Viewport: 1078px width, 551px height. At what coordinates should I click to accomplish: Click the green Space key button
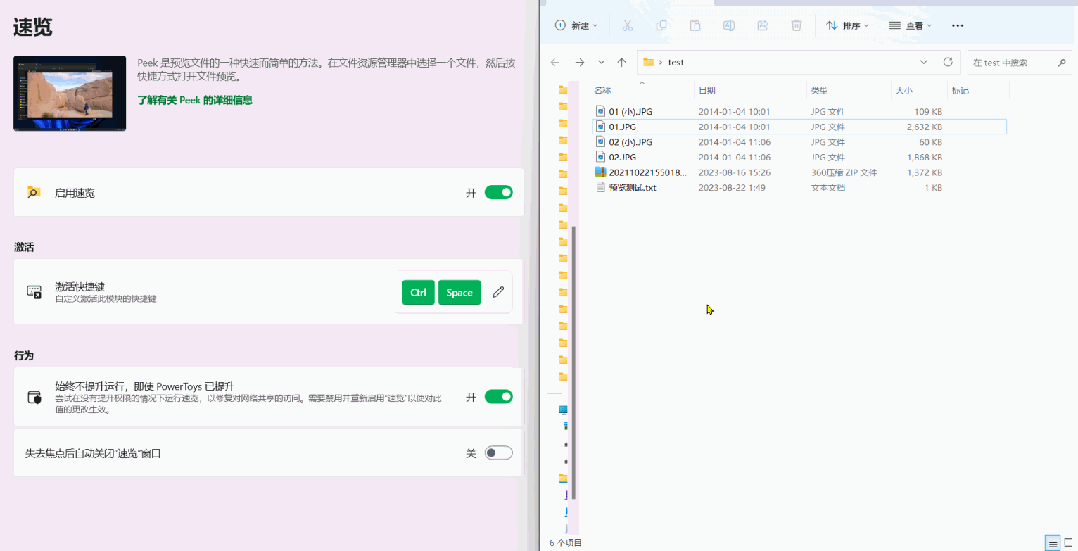pyautogui.click(x=459, y=292)
